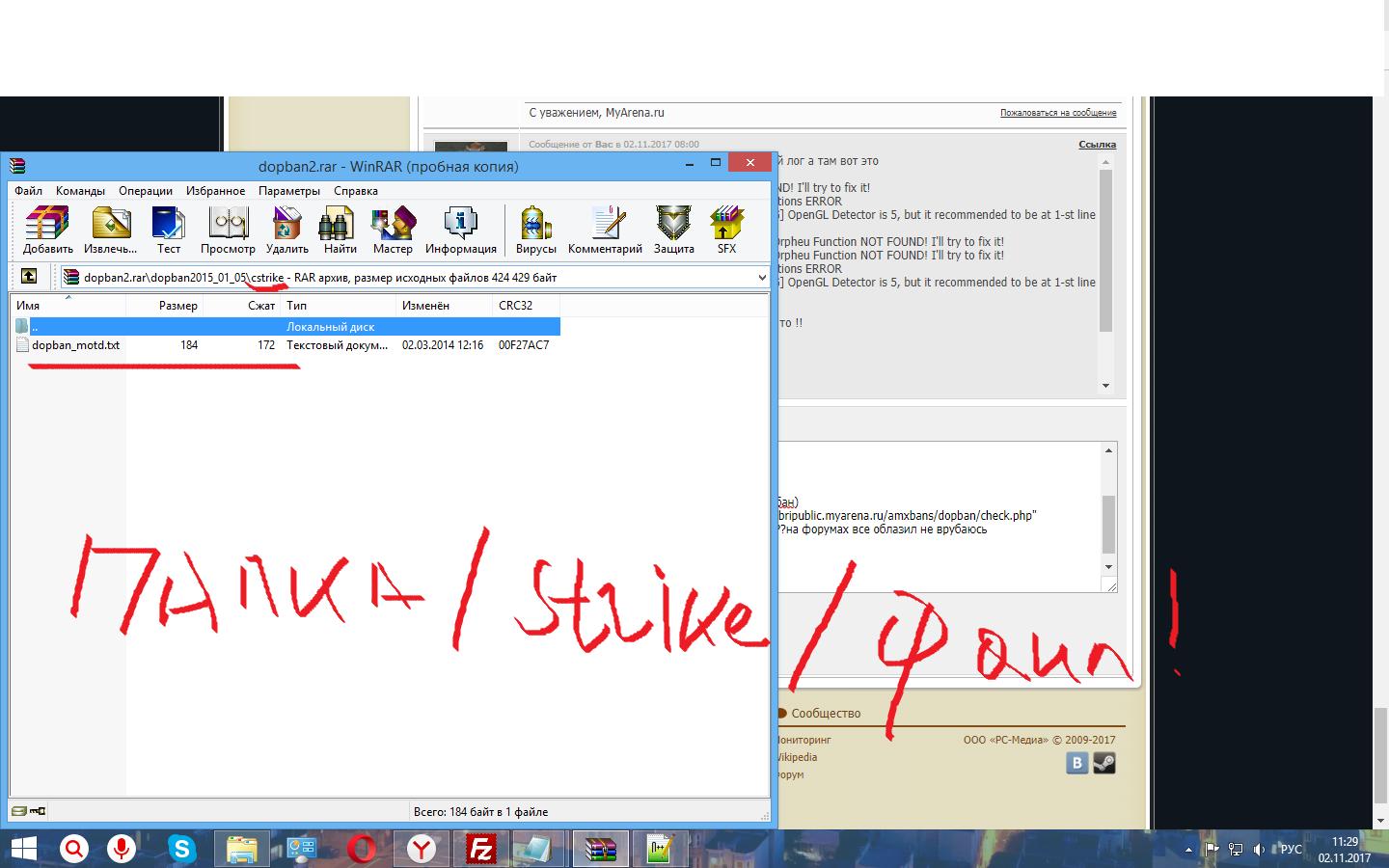
Task: Click inside the forum reply text area
Action: click(x=939, y=518)
